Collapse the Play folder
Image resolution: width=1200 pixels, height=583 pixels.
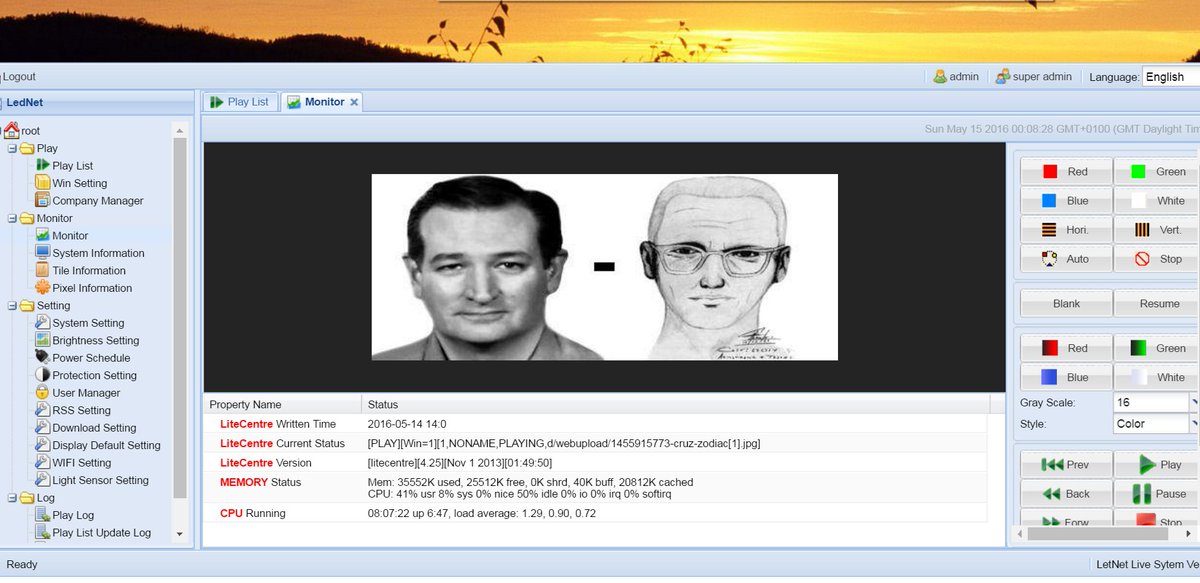tap(11, 149)
